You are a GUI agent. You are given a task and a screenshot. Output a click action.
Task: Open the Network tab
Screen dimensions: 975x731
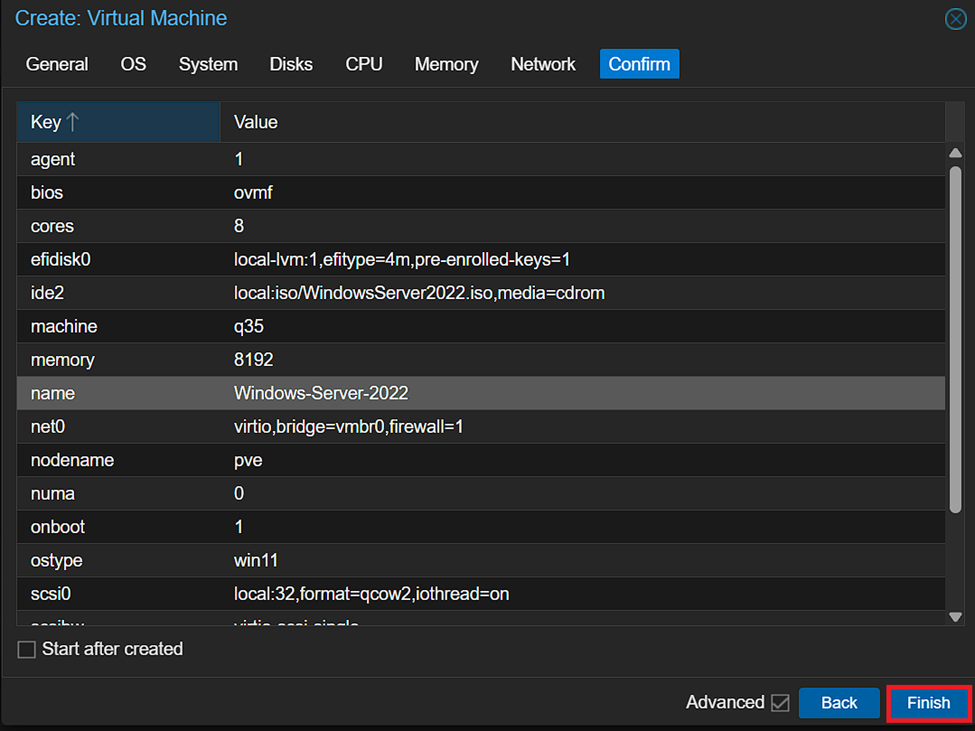543,64
